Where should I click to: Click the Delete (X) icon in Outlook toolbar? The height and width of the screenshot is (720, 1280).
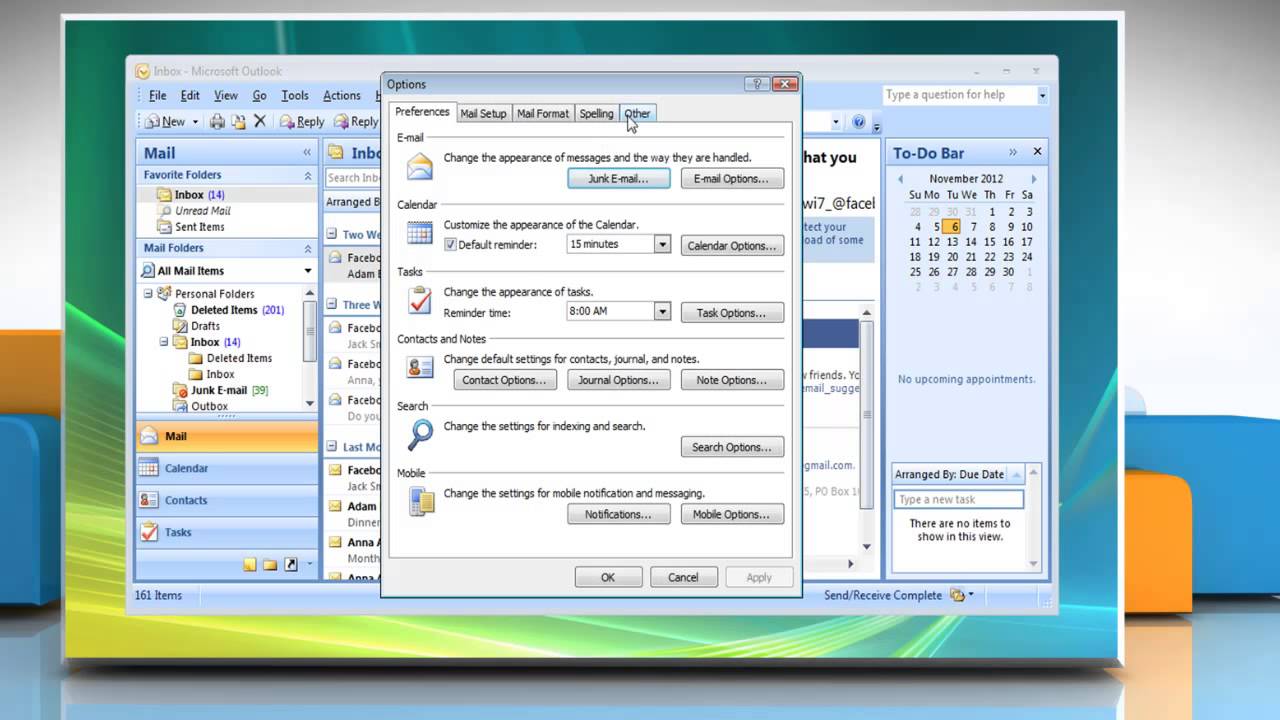point(260,121)
